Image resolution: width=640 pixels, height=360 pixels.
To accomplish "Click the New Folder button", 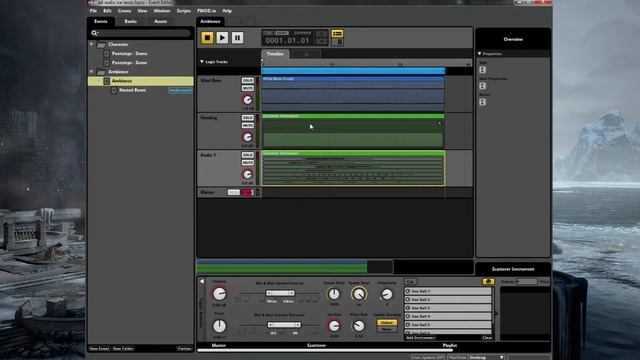I will (x=123, y=349).
